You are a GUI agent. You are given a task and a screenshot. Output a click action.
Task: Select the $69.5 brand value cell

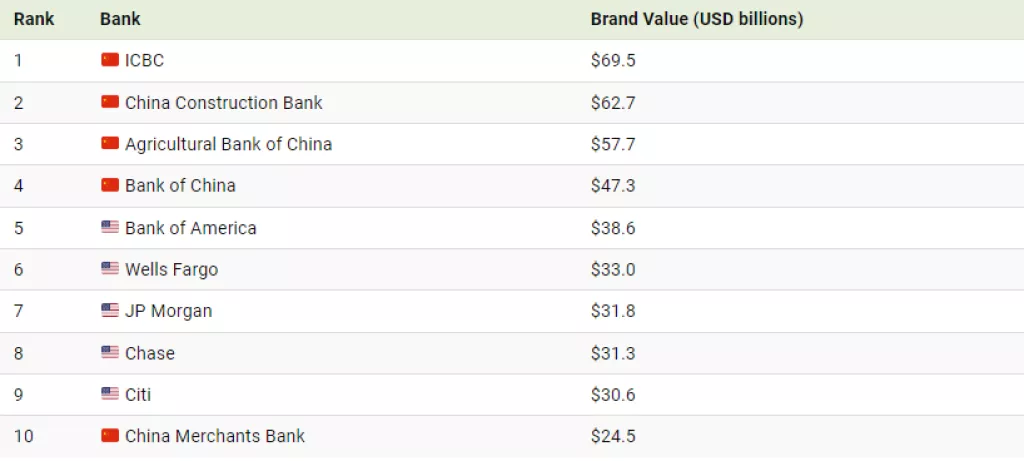[x=613, y=60]
